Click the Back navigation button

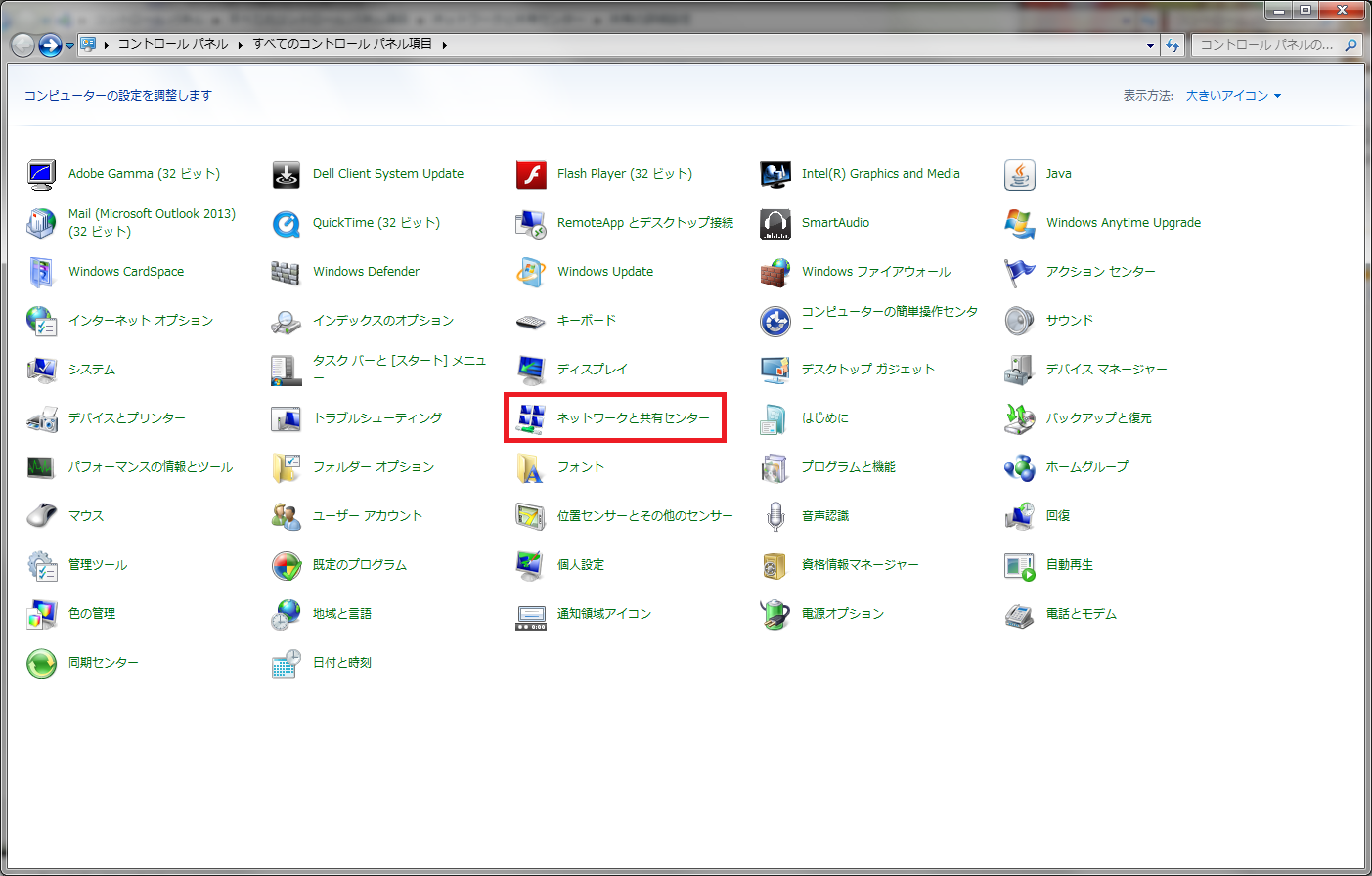pyautogui.click(x=22, y=45)
